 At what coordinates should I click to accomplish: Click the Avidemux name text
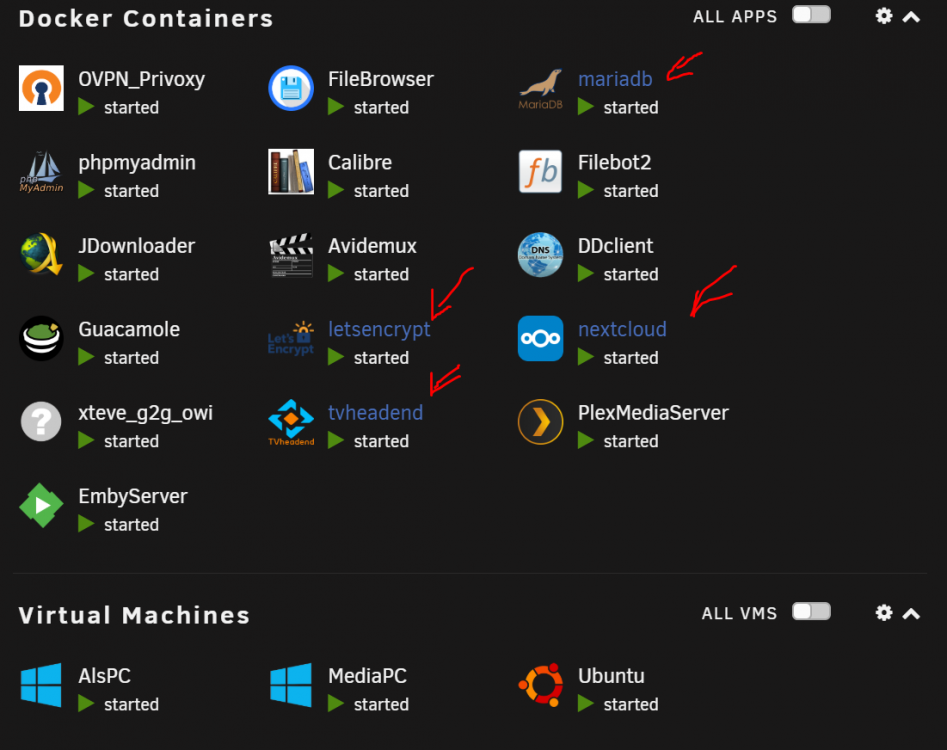[372, 246]
